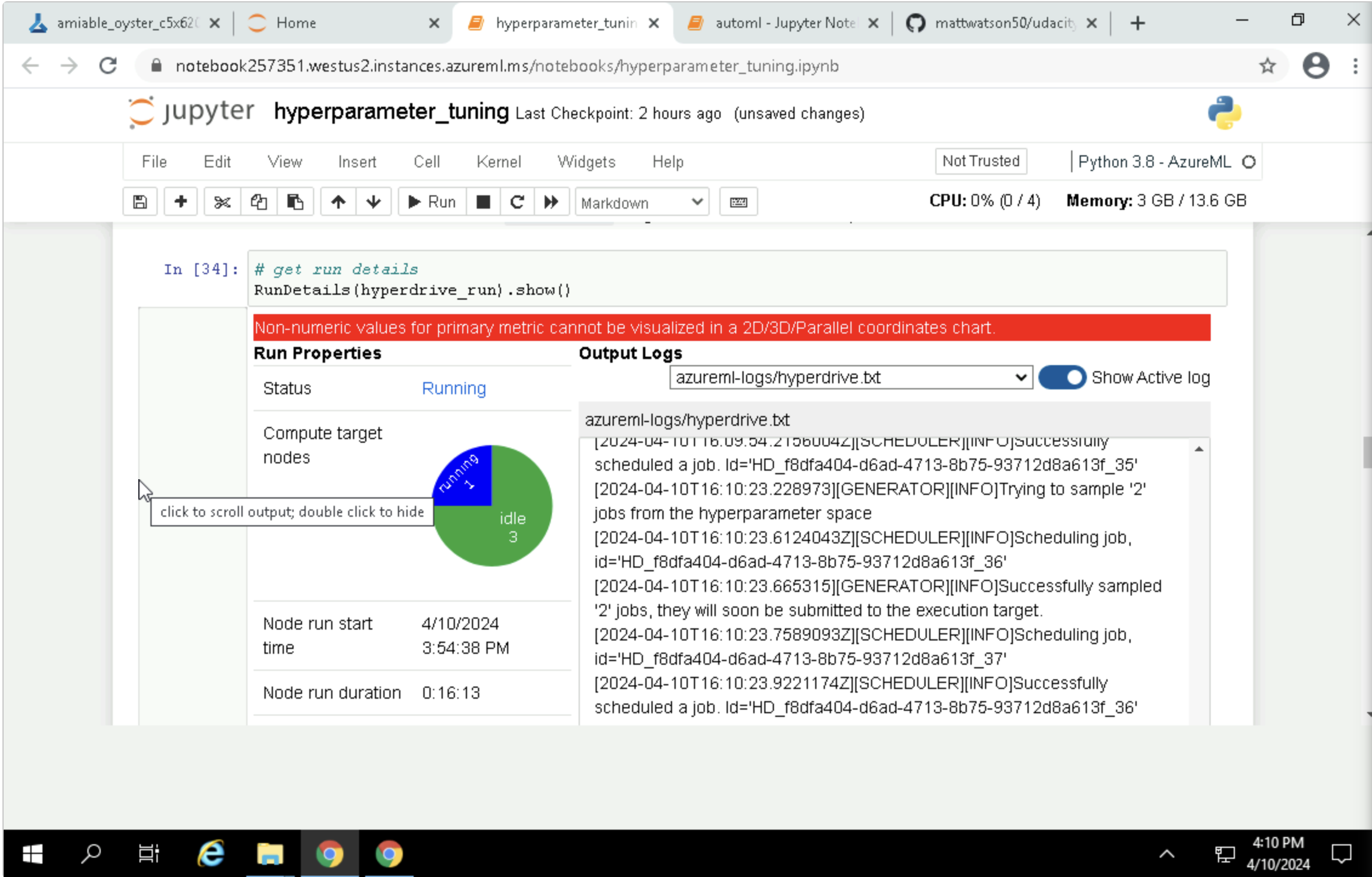Click the Not Trusted button
This screenshot has height=877, width=1372.
980,161
